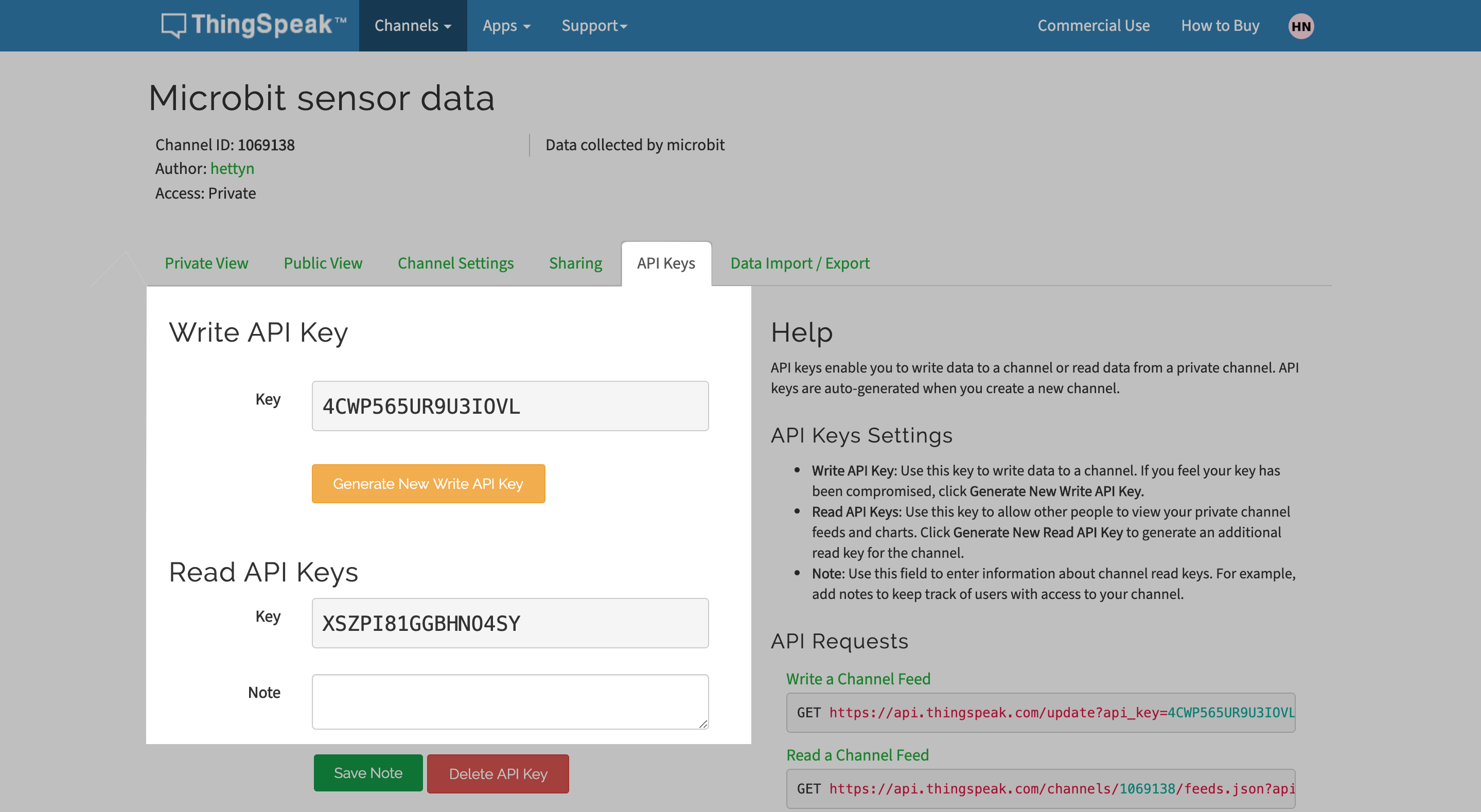Click the Write API Key field
1481x812 pixels.
(x=509, y=406)
